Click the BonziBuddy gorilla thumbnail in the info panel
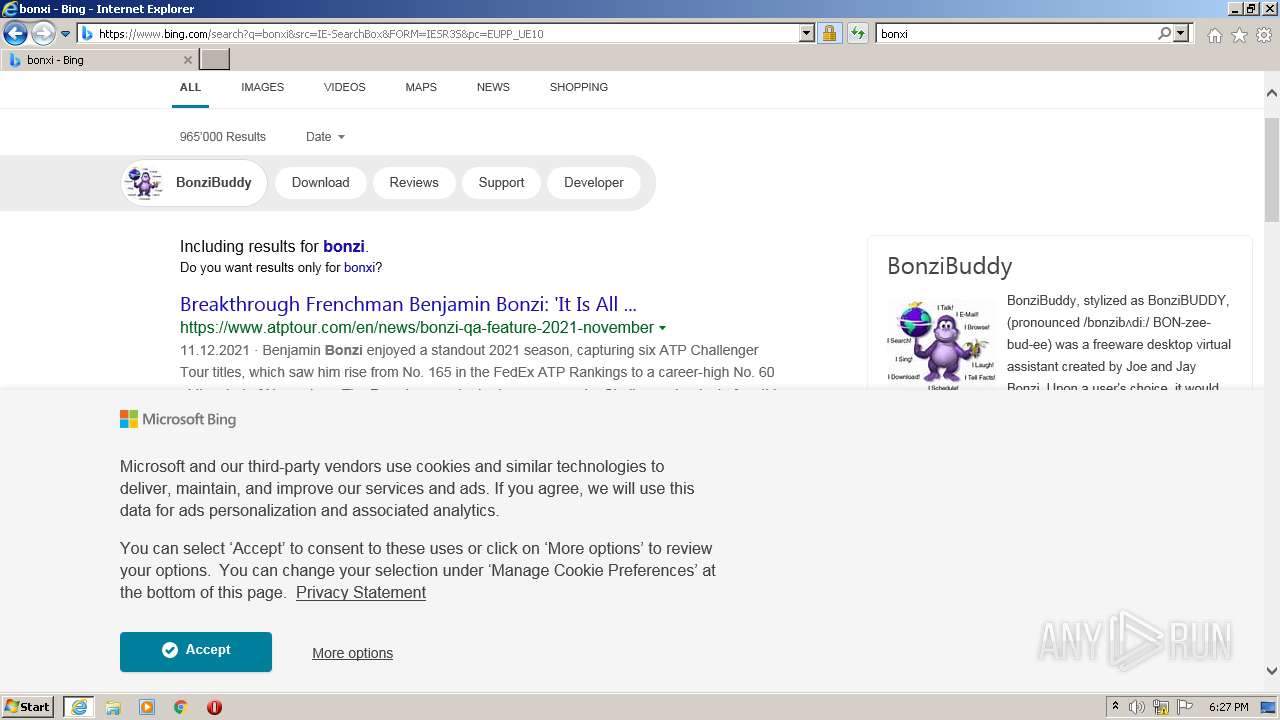Viewport: 1280px width, 720px height. (x=942, y=345)
